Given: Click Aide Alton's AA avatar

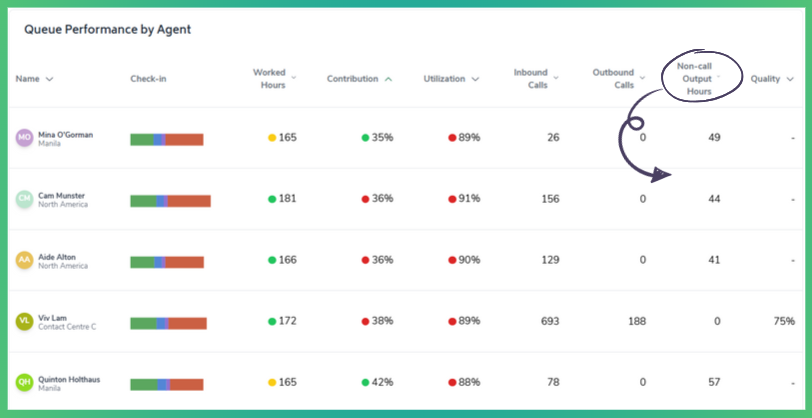Looking at the screenshot, I should 24,260.
